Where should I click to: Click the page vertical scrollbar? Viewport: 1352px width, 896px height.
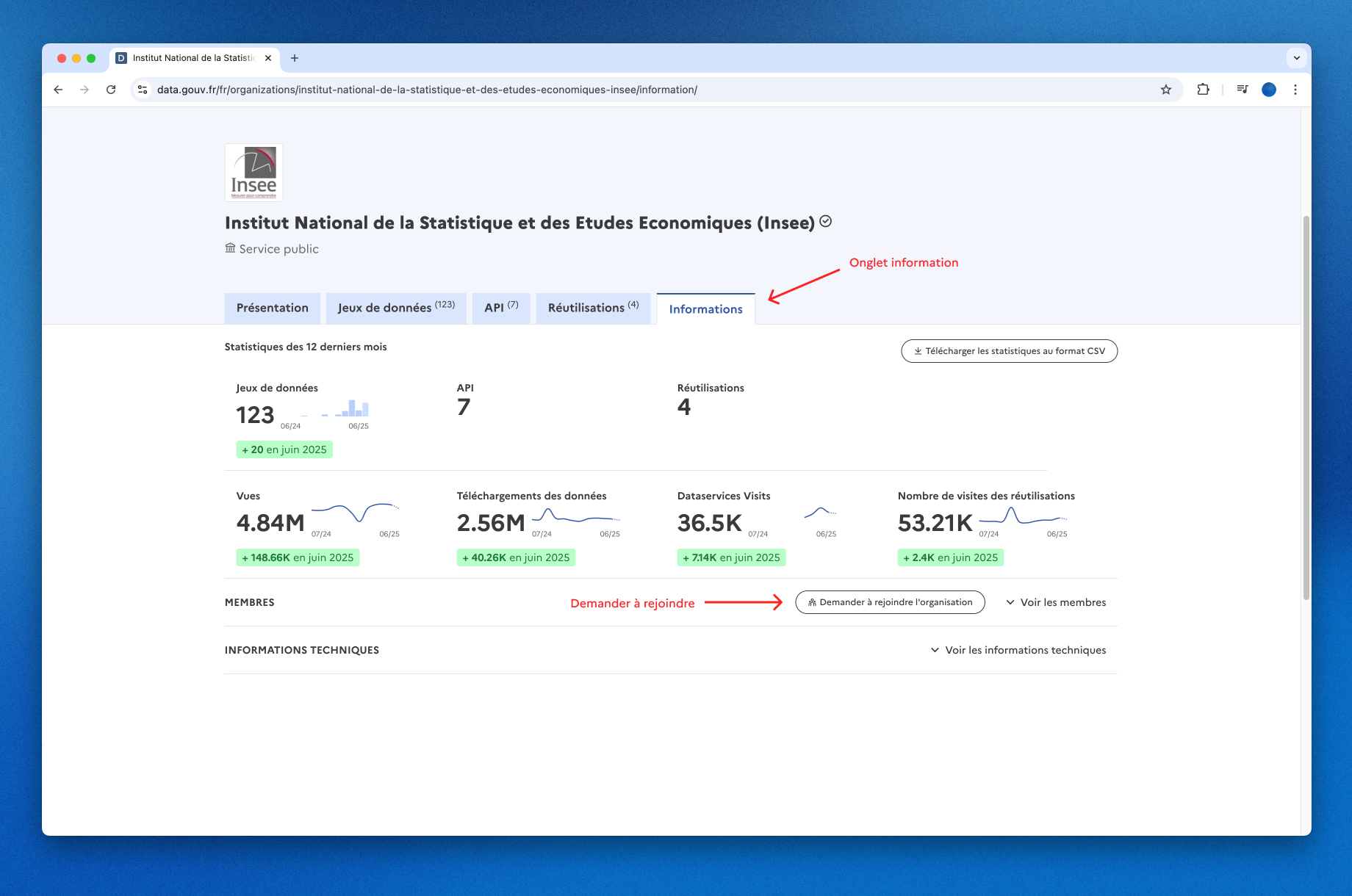pos(1306,408)
